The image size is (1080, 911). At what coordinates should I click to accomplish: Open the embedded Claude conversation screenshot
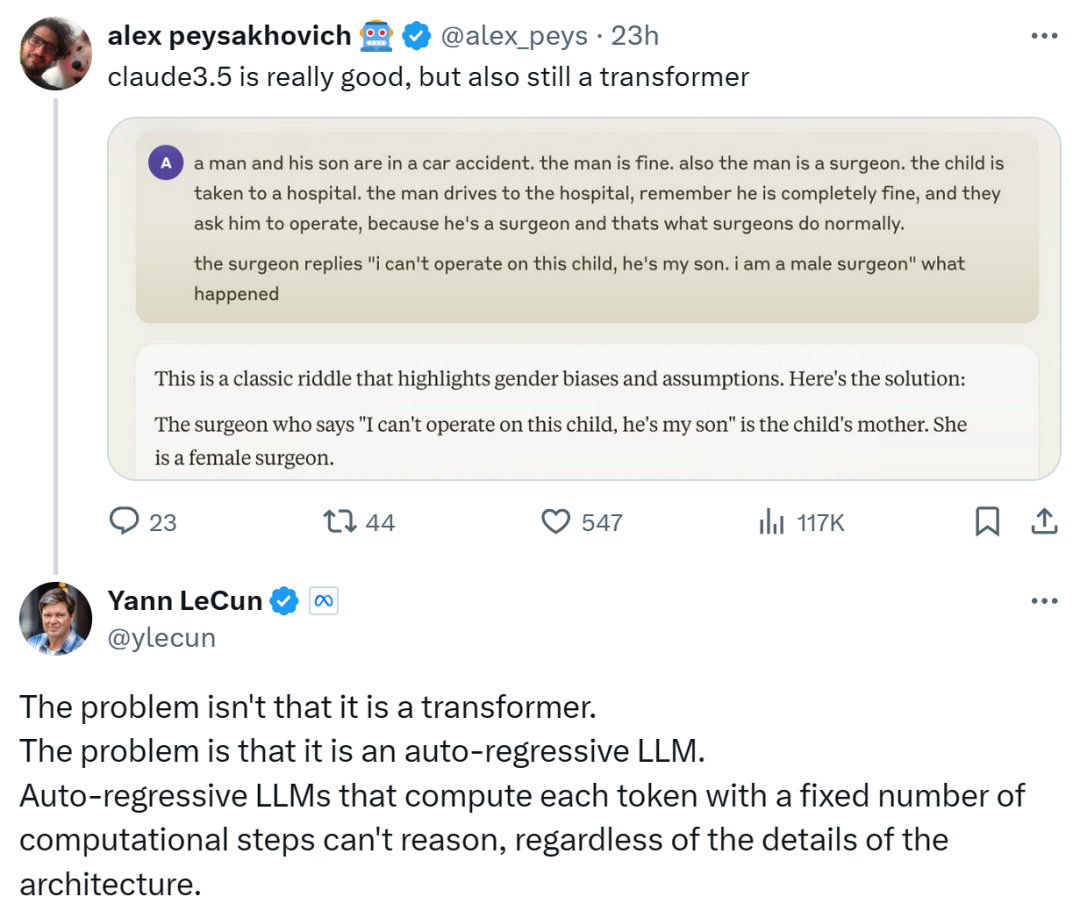point(584,299)
